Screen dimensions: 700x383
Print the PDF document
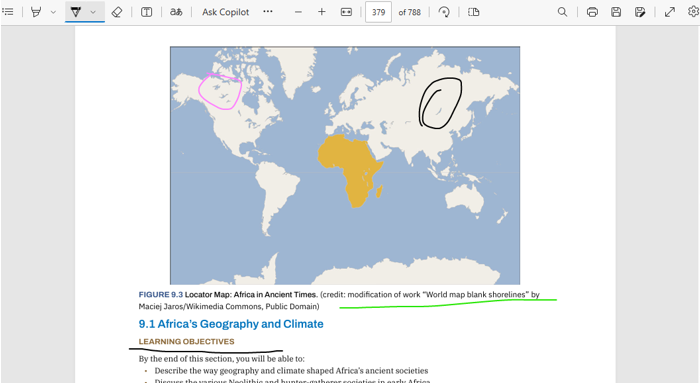tap(592, 12)
